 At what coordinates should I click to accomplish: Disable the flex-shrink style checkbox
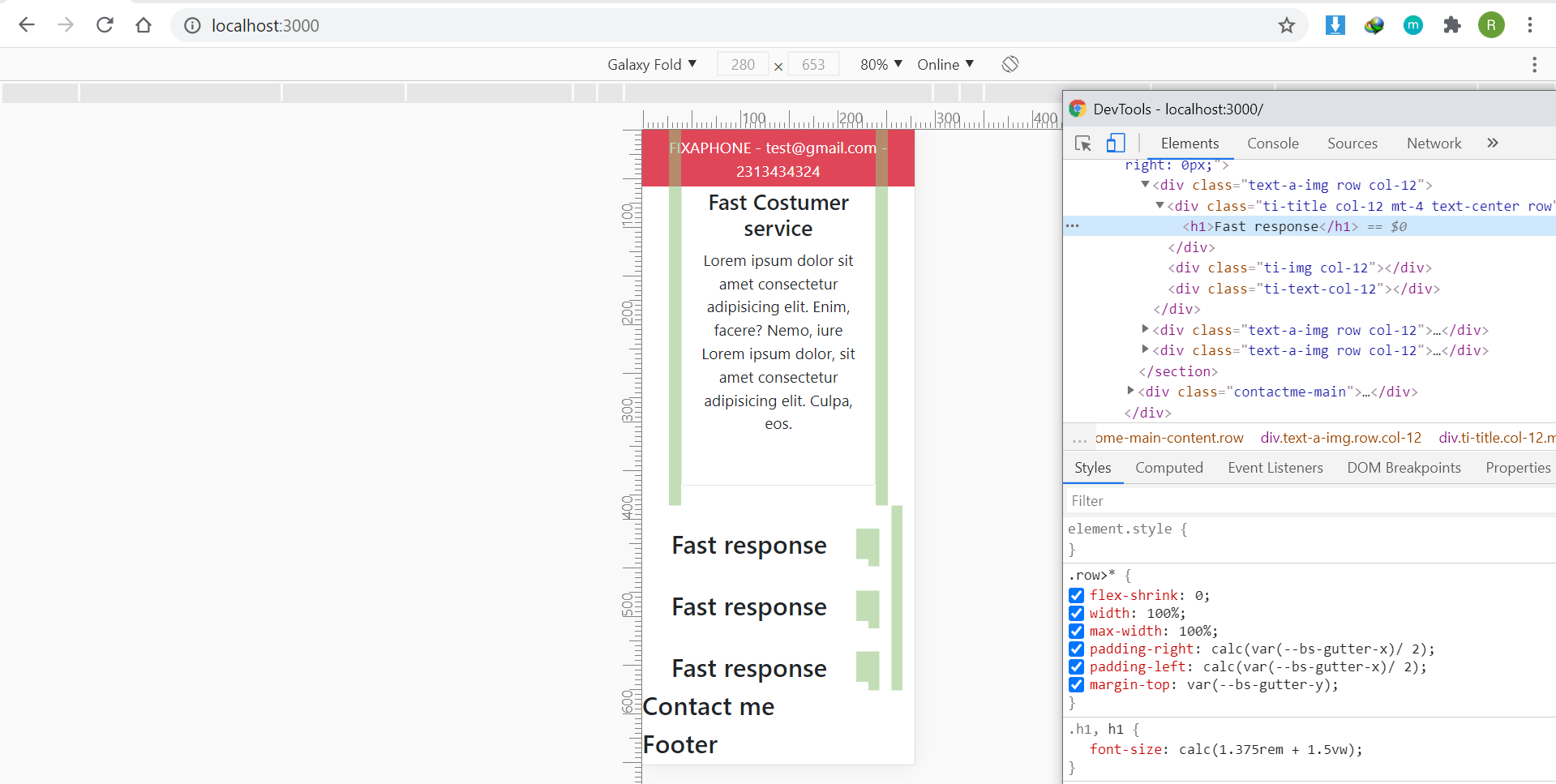1076,595
